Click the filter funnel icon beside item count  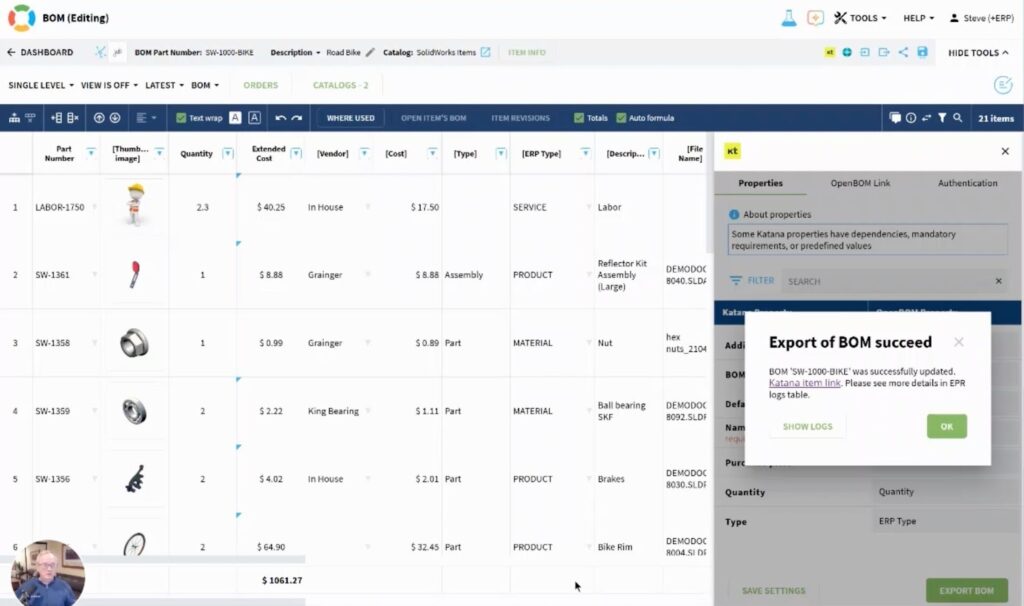pyautogui.click(x=942, y=118)
